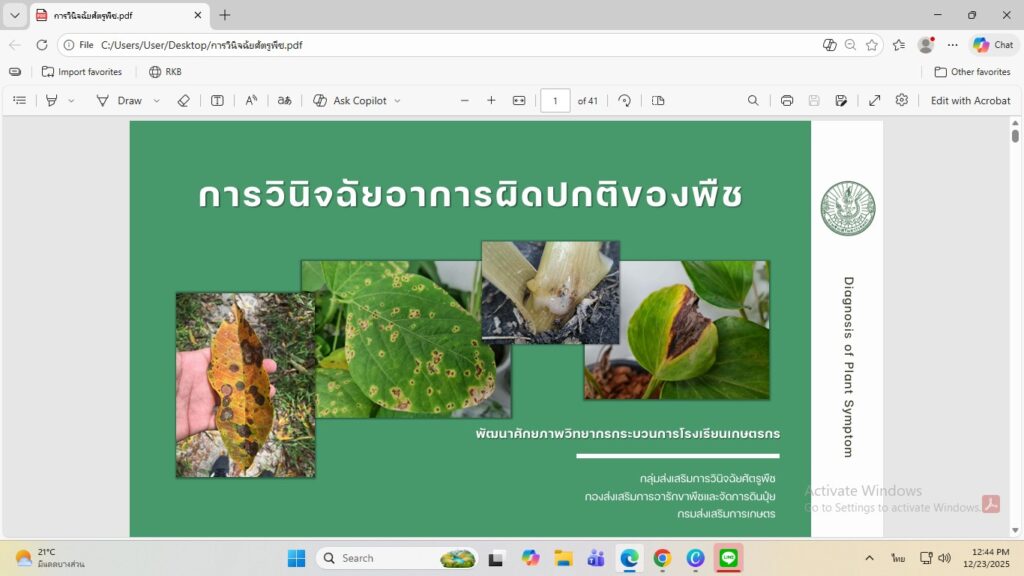
Task: Activate the Read aloud icon
Action: click(252, 100)
